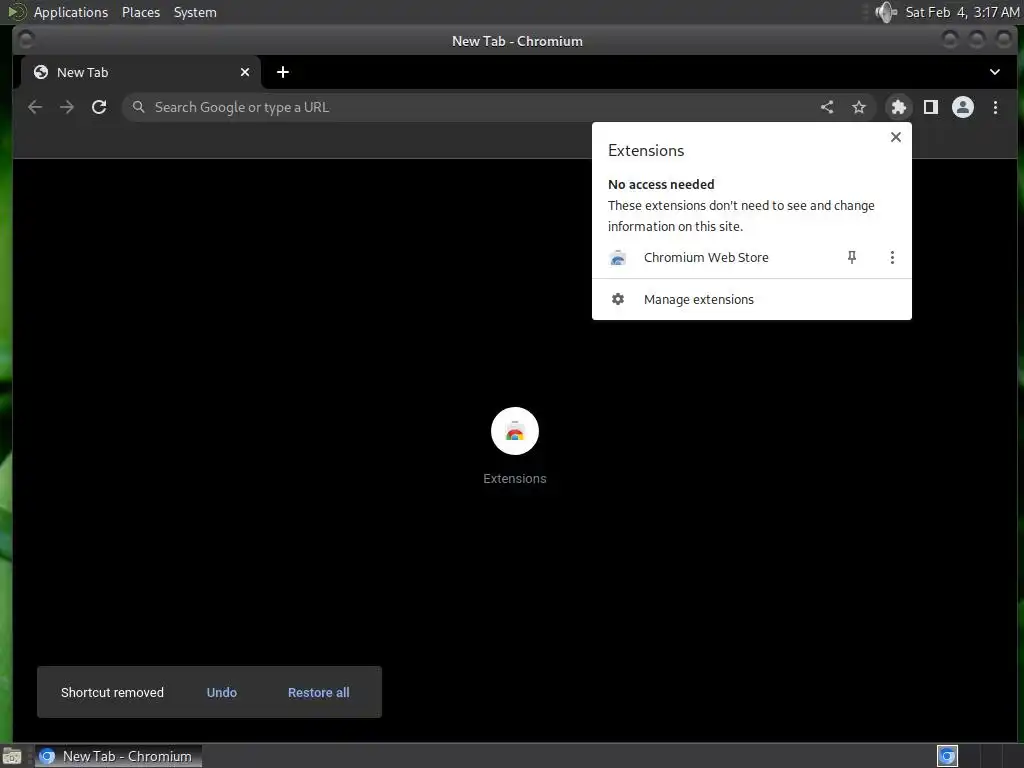Click the Chromium Web Store extension icon
Image resolution: width=1024 pixels, height=768 pixels.
pyautogui.click(x=618, y=257)
